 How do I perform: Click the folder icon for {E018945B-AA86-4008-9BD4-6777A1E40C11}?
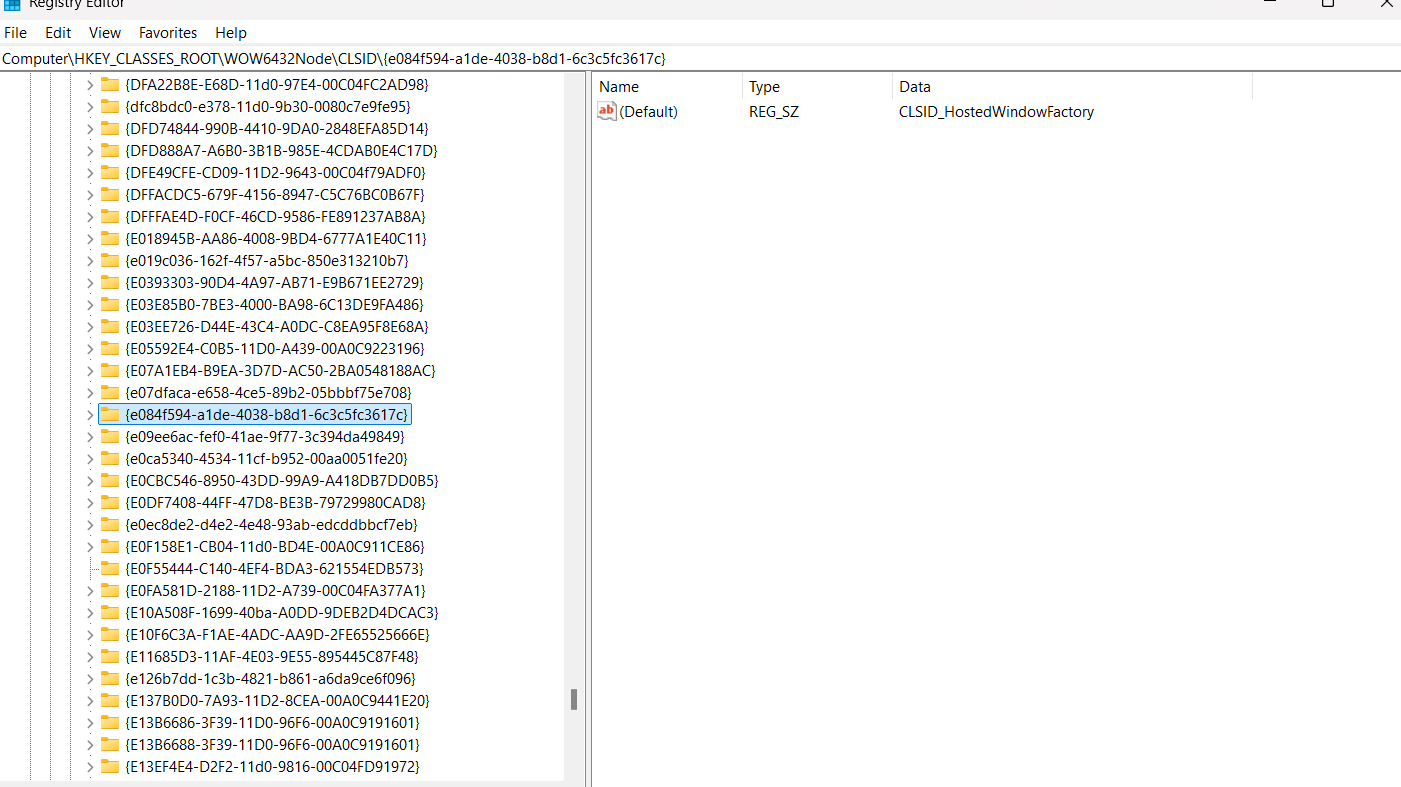click(x=110, y=238)
